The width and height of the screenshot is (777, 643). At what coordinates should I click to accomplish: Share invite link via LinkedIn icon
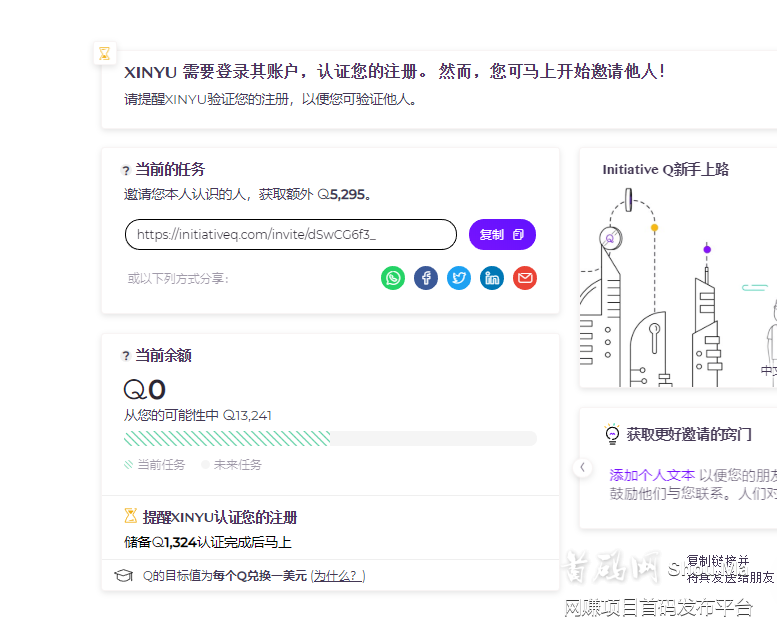tap(492, 278)
